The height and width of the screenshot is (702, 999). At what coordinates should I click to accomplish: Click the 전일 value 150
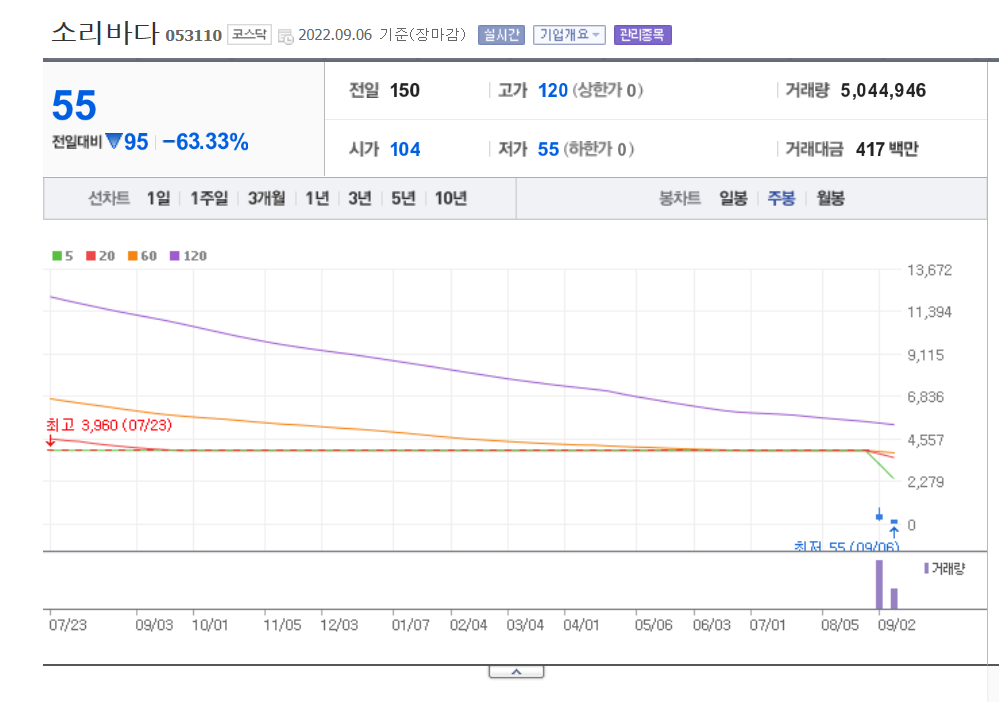(405, 90)
